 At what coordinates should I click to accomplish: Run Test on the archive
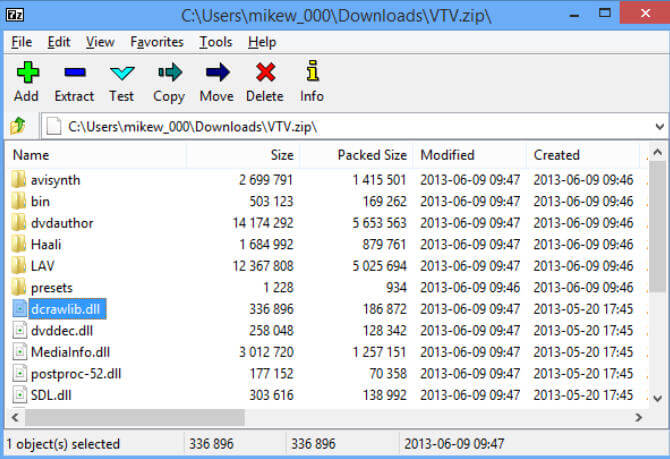click(121, 73)
